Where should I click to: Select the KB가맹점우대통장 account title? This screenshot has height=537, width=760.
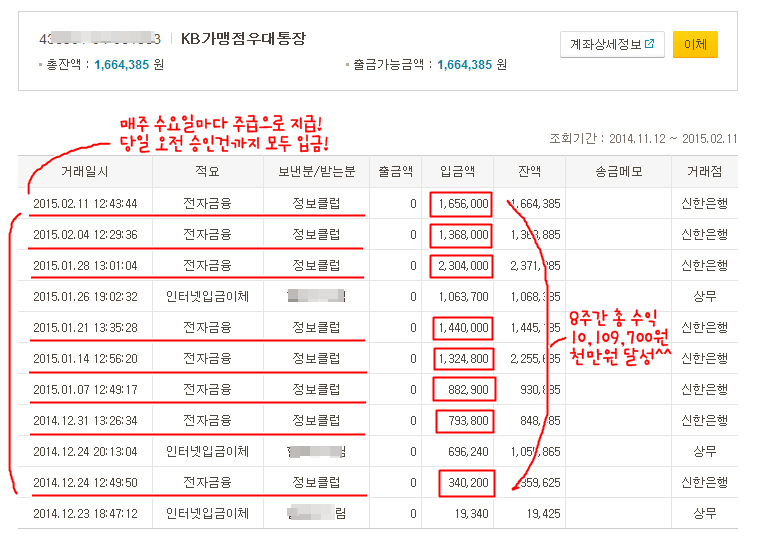(x=243, y=39)
